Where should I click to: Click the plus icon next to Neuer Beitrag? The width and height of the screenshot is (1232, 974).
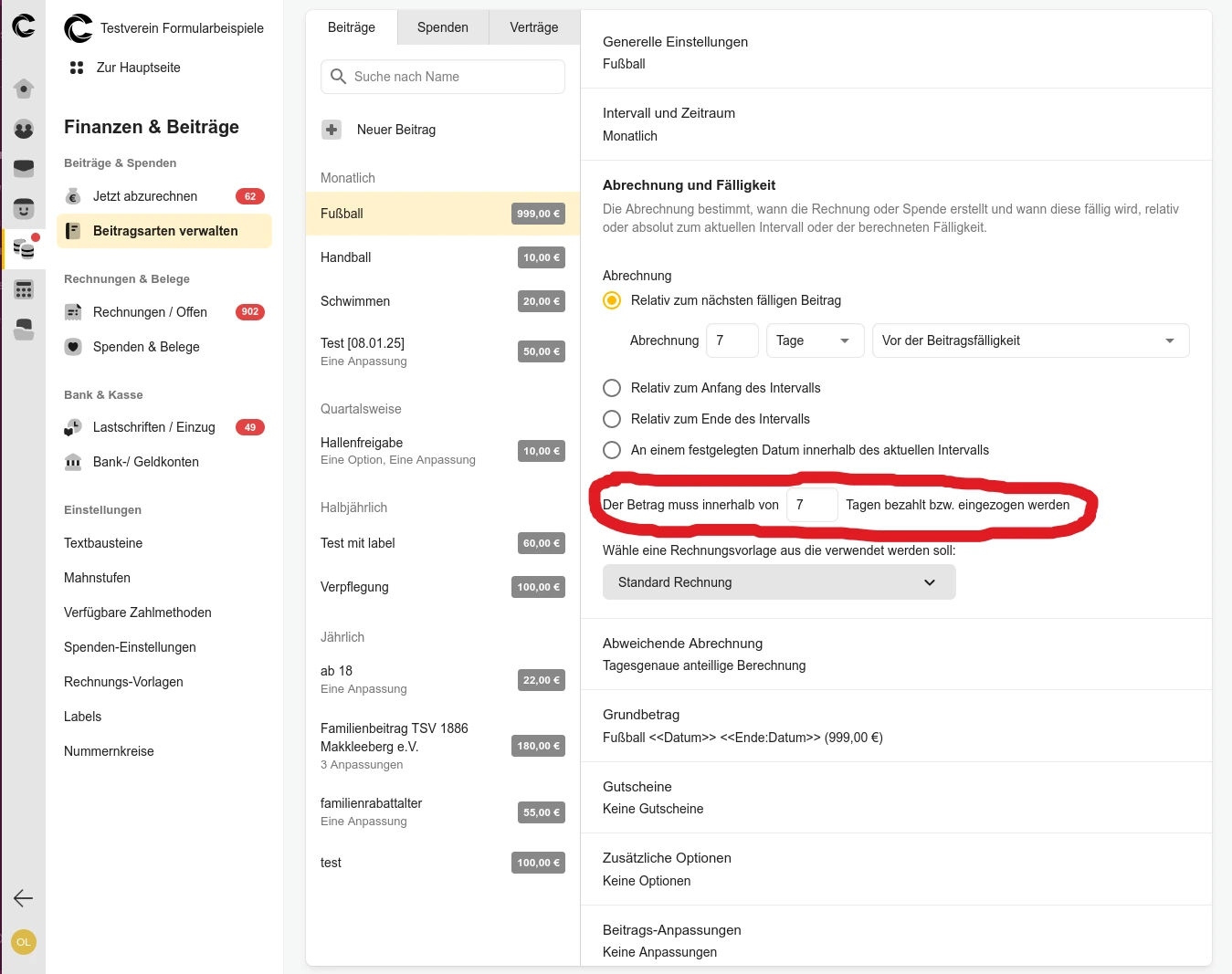(x=332, y=130)
